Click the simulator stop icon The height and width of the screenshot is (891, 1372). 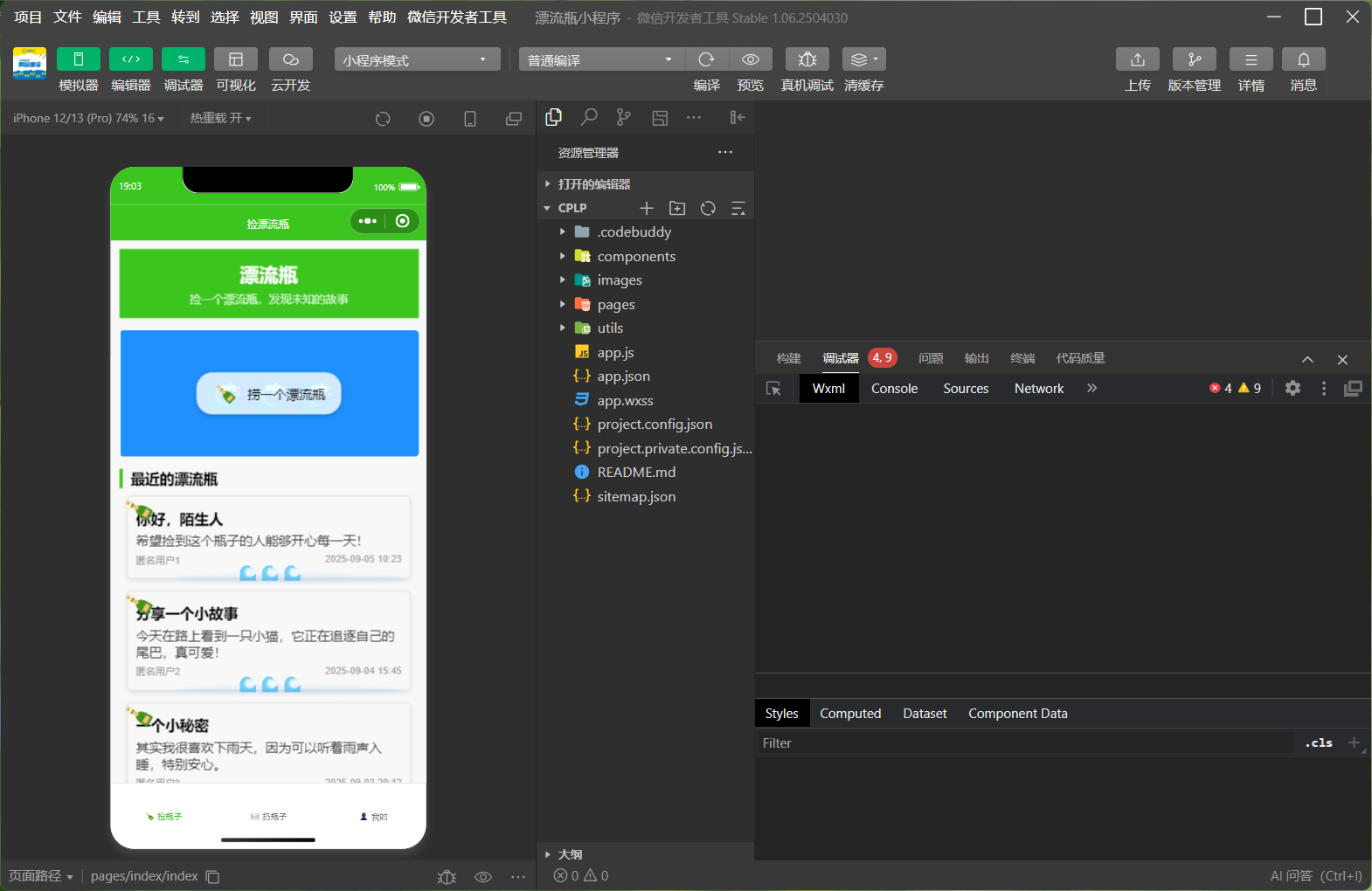[426, 119]
